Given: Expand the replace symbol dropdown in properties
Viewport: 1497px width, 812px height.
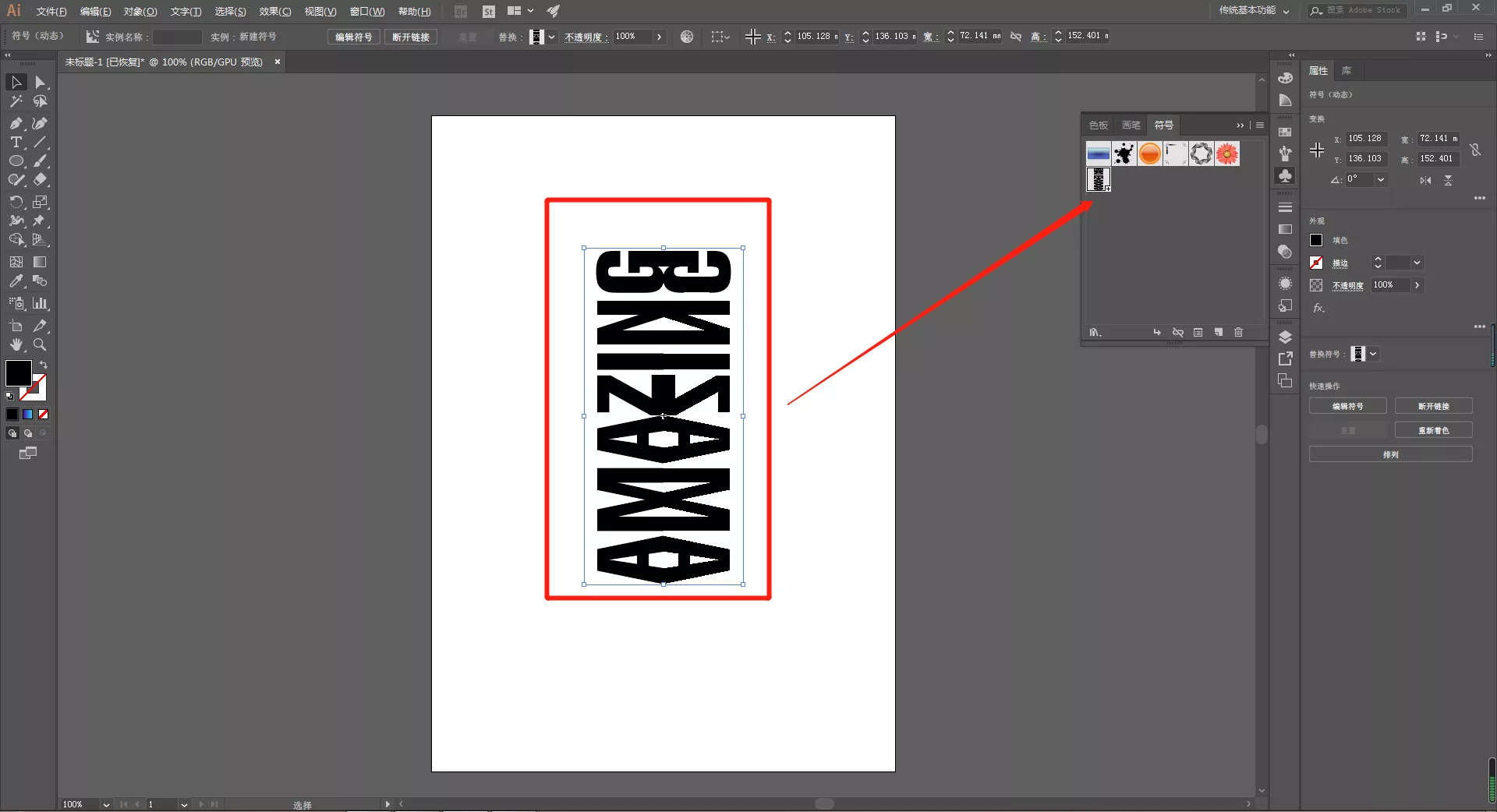Looking at the screenshot, I should click(1374, 354).
